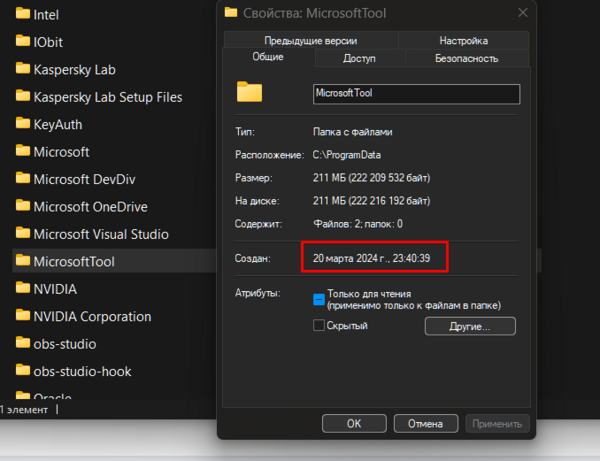This screenshot has height=461, width=600.
Task: Enable the 'Скрытый' checkbox
Action: [319, 326]
